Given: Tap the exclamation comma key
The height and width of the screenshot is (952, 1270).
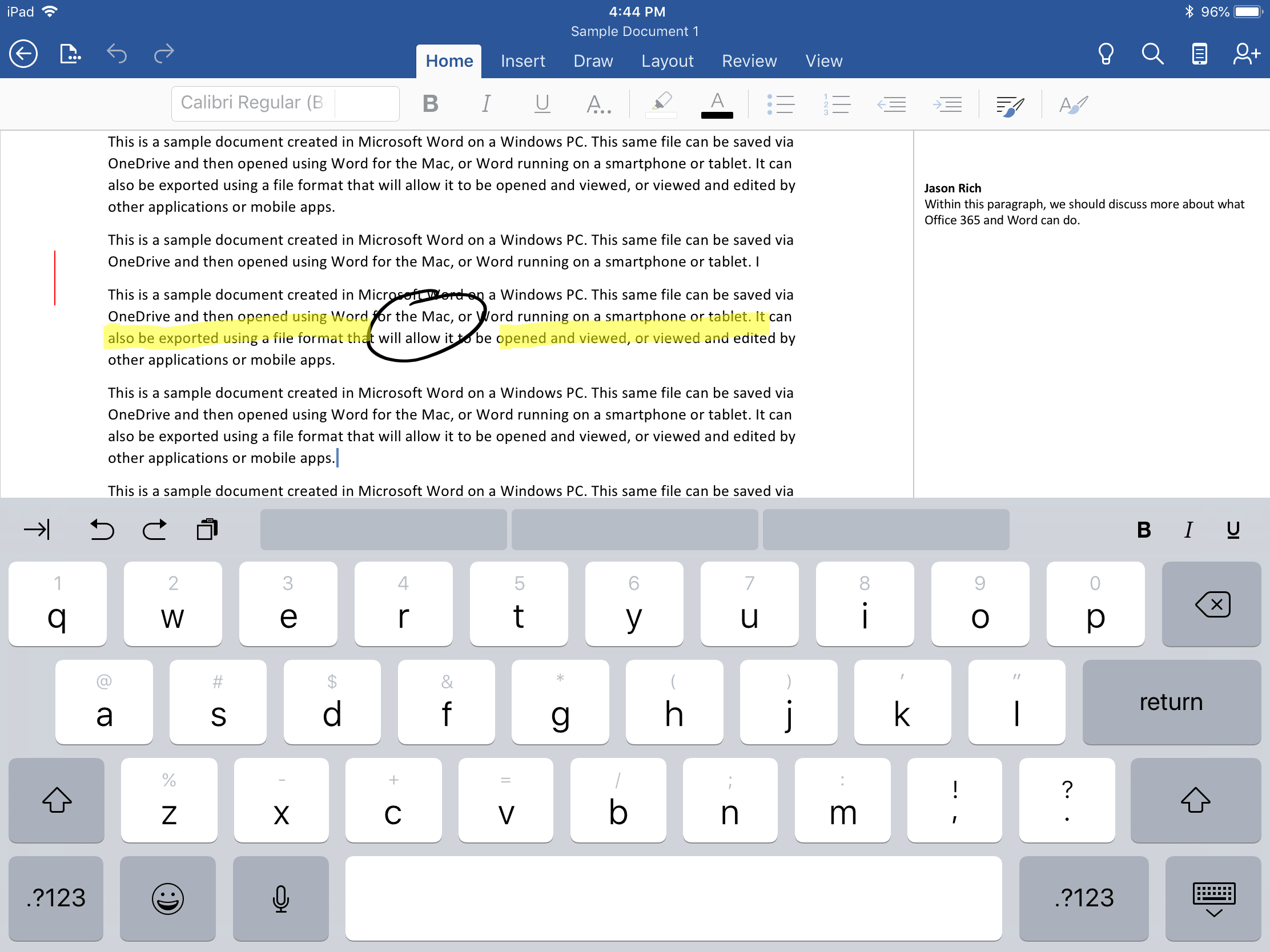Looking at the screenshot, I should click(955, 800).
